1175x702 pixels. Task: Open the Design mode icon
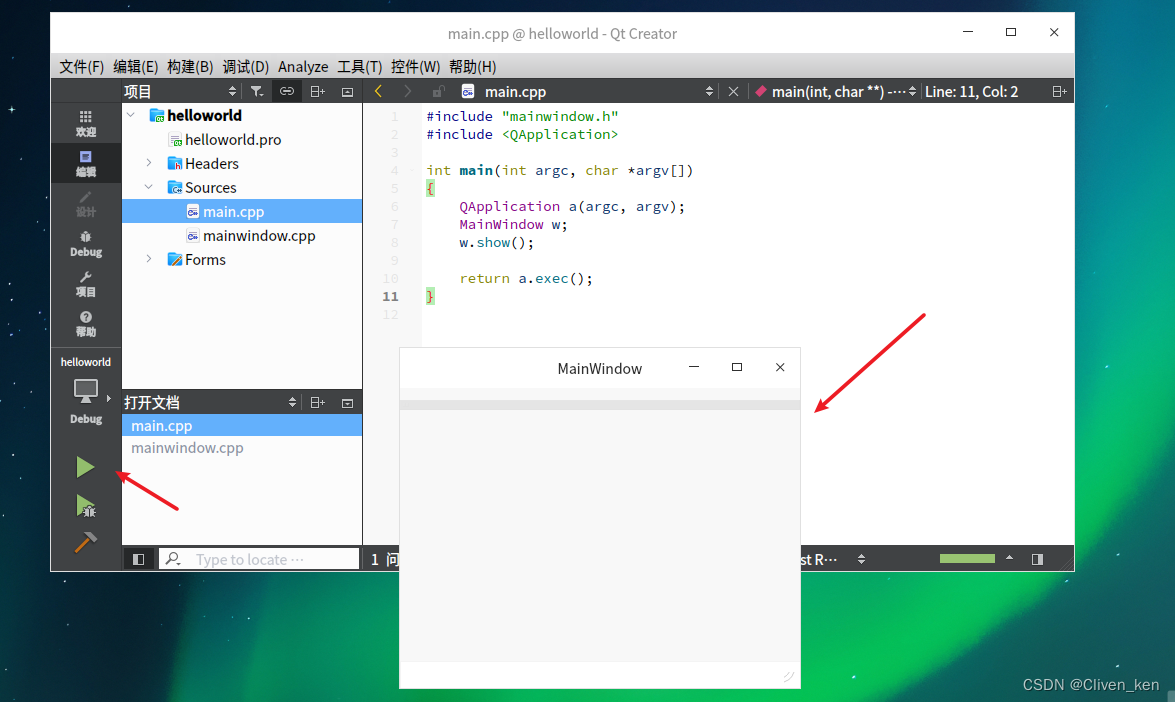85,203
